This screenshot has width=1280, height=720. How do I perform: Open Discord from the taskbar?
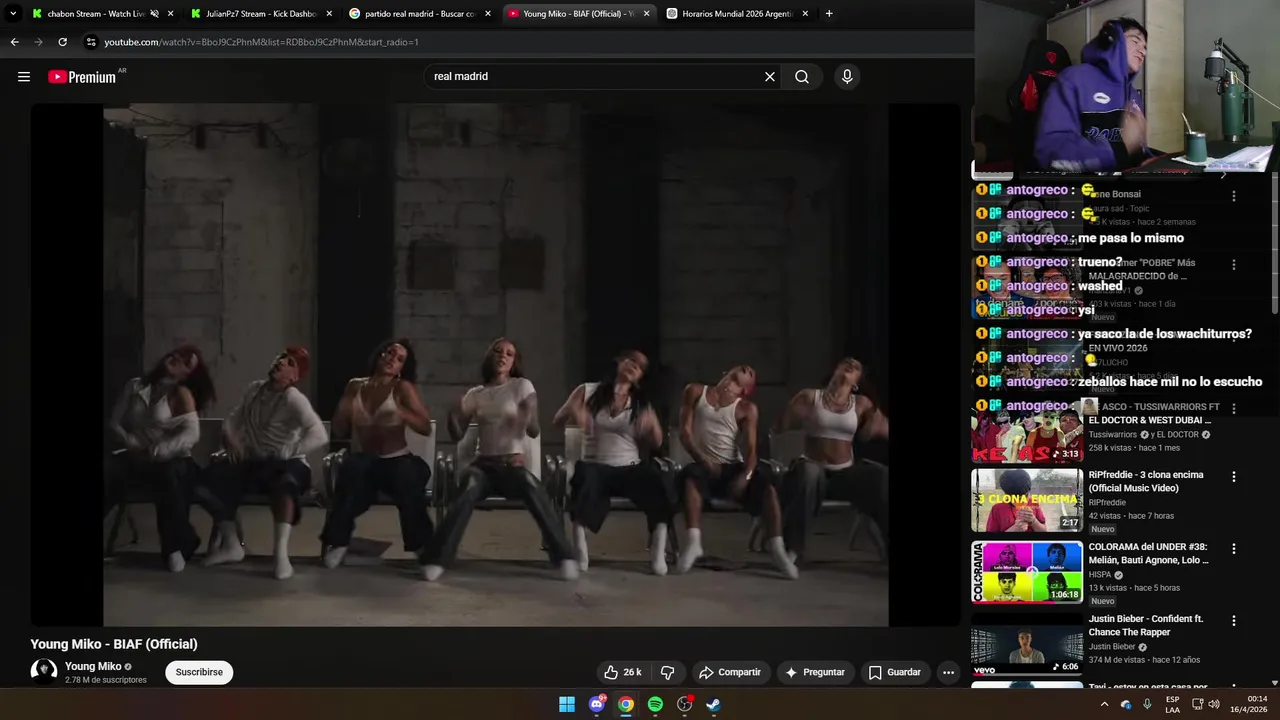pos(597,704)
